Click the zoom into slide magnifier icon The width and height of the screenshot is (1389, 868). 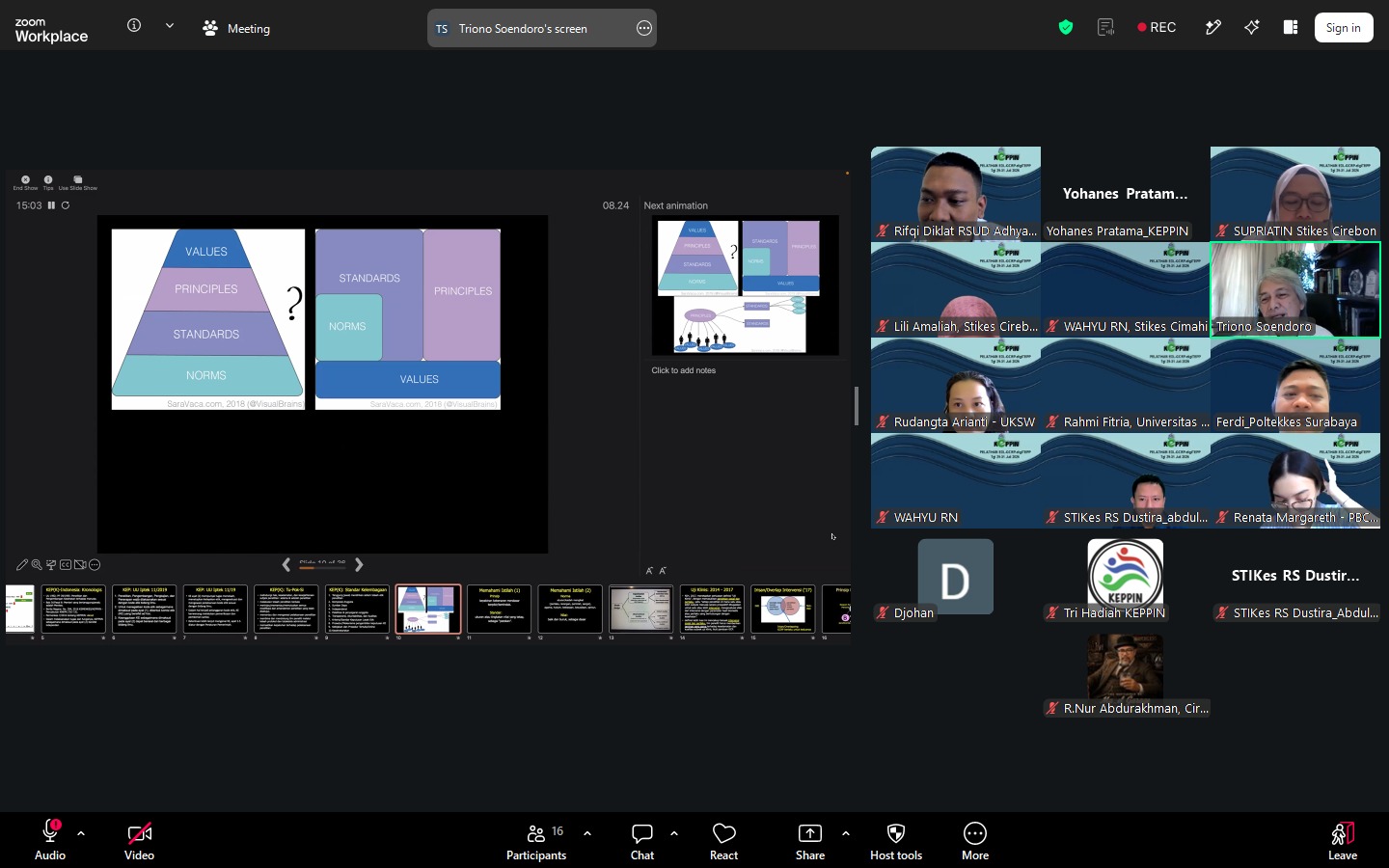pyautogui.click(x=37, y=565)
